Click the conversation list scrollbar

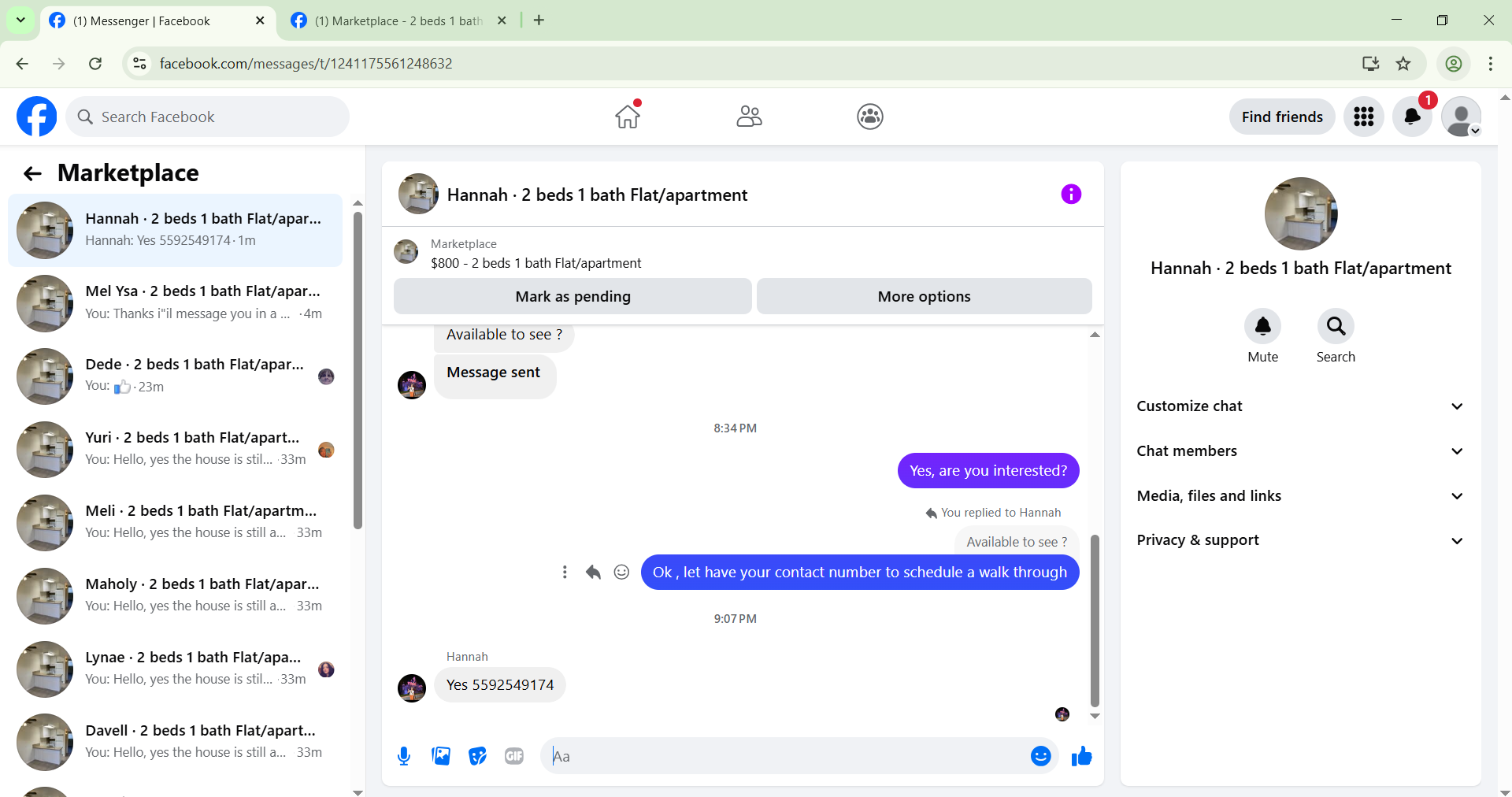pos(358,370)
